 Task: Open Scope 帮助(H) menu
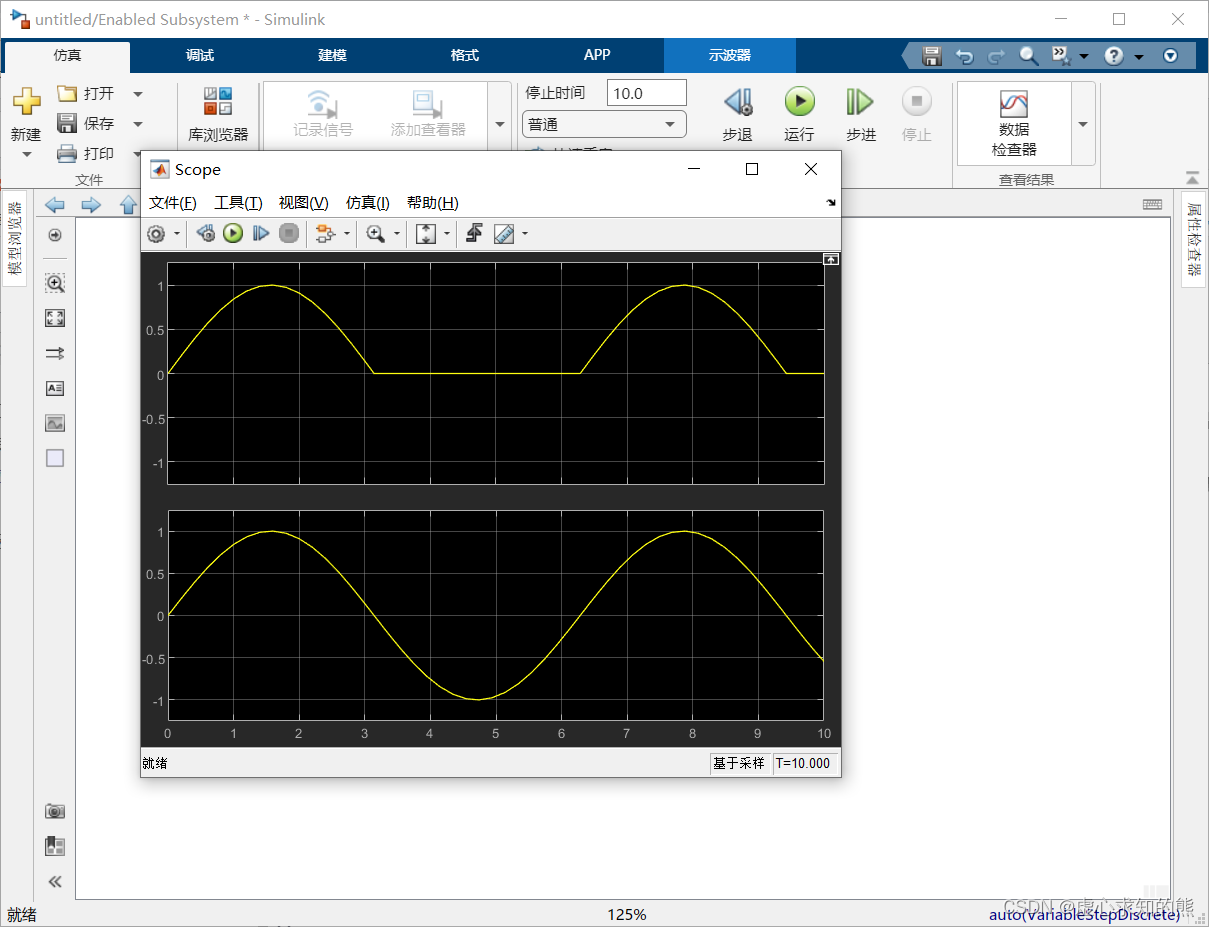pos(433,203)
